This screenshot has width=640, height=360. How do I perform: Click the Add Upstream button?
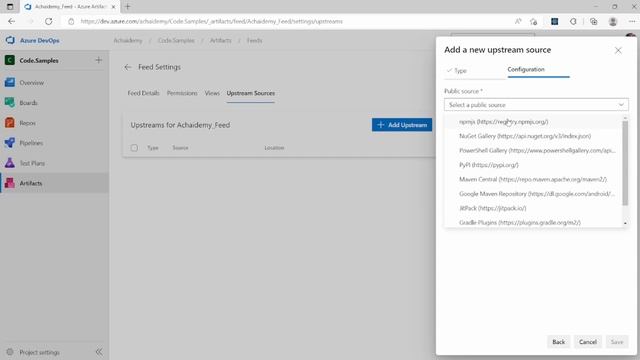(x=402, y=125)
